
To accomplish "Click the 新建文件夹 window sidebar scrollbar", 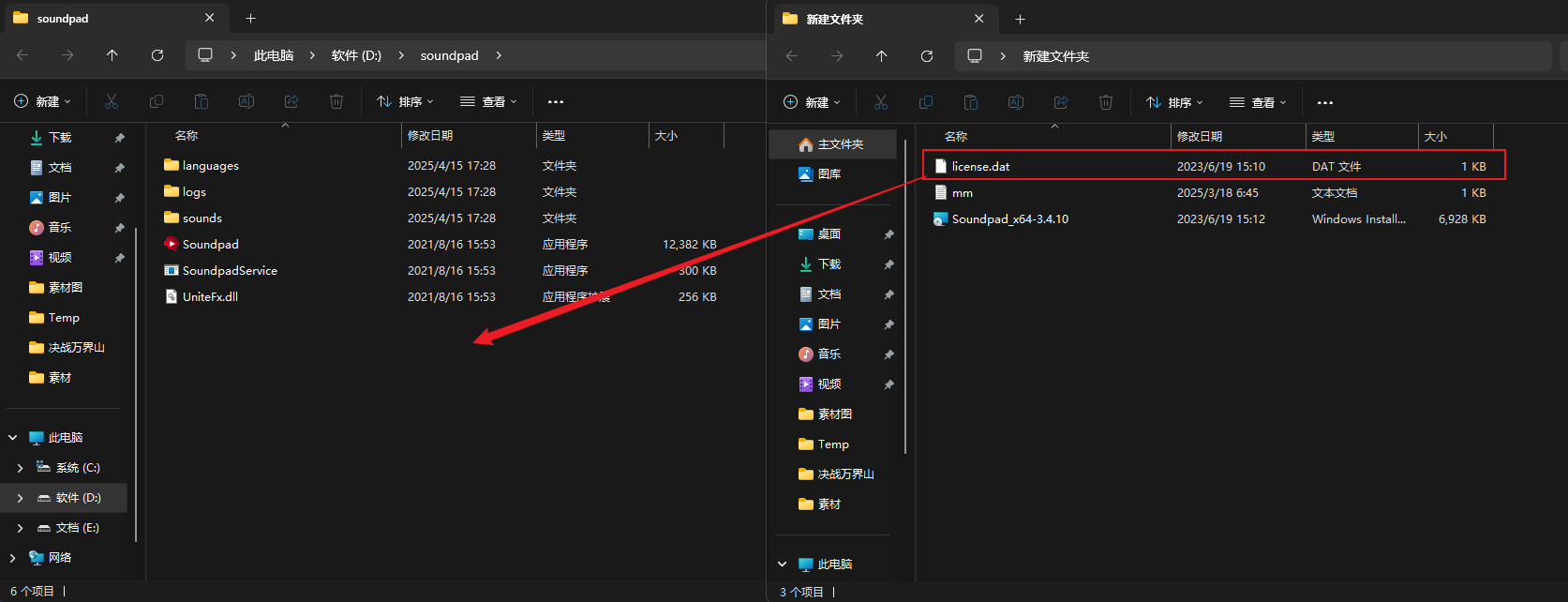I will (905, 298).
